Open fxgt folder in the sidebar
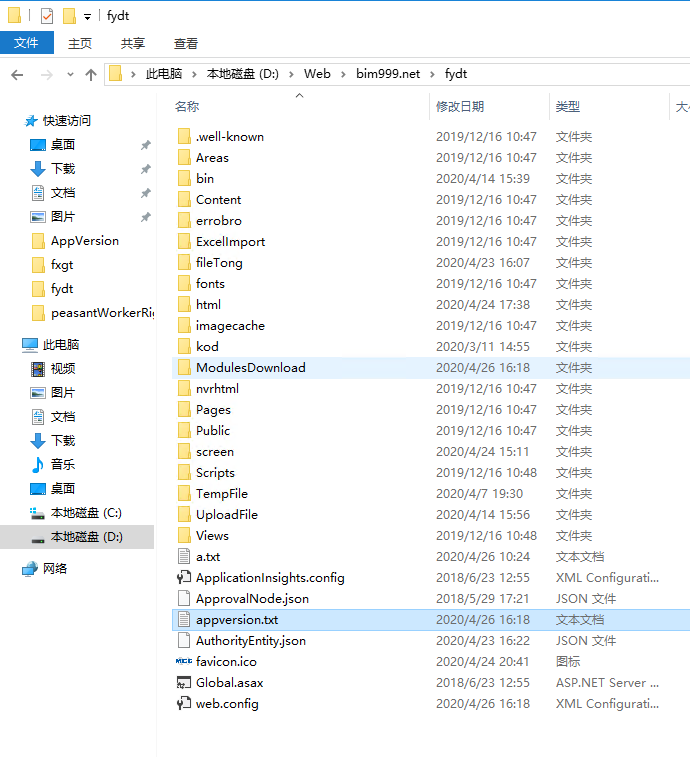The height and width of the screenshot is (757, 691). click(62, 265)
